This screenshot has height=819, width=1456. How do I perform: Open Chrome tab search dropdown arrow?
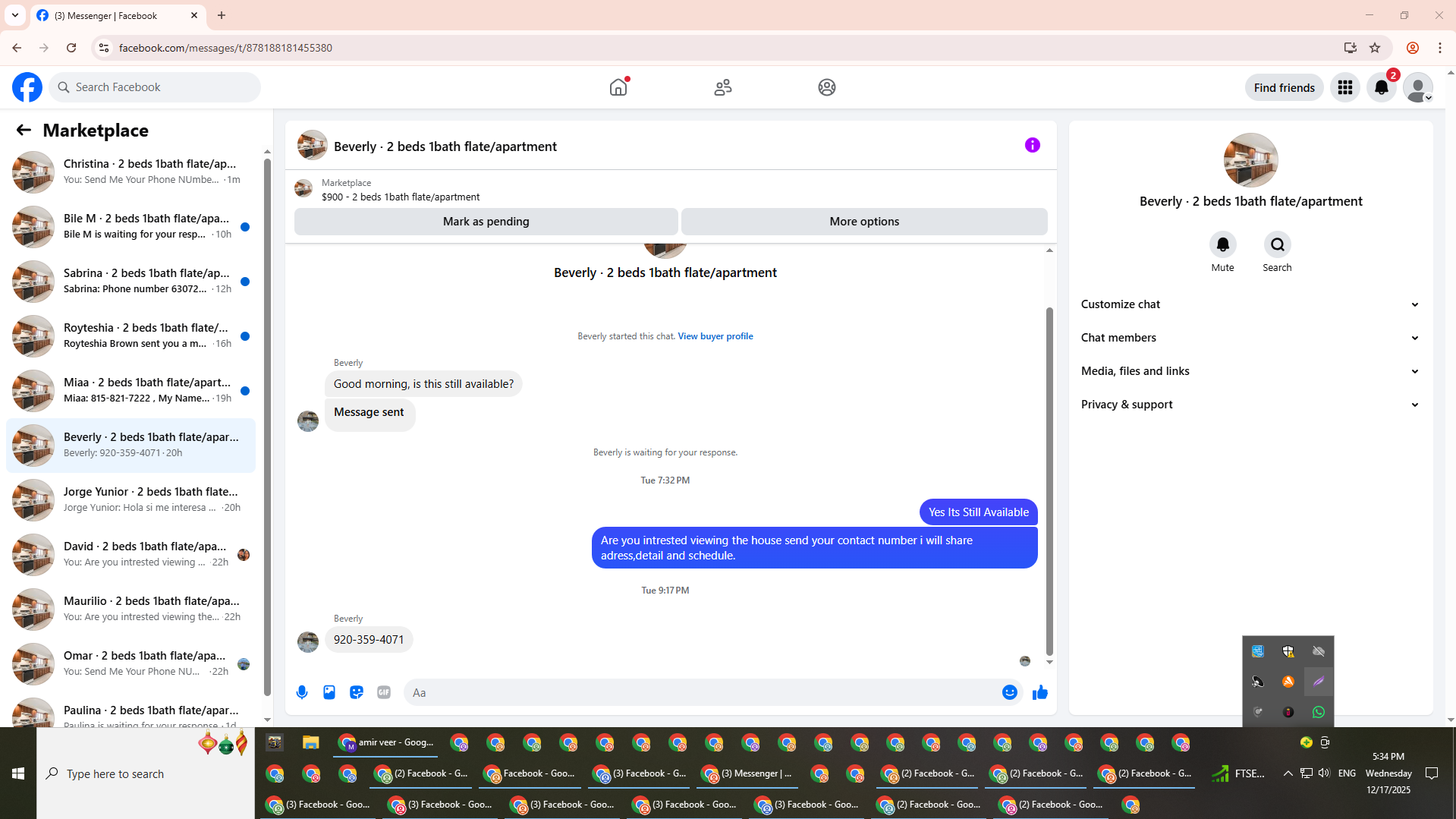click(15, 15)
